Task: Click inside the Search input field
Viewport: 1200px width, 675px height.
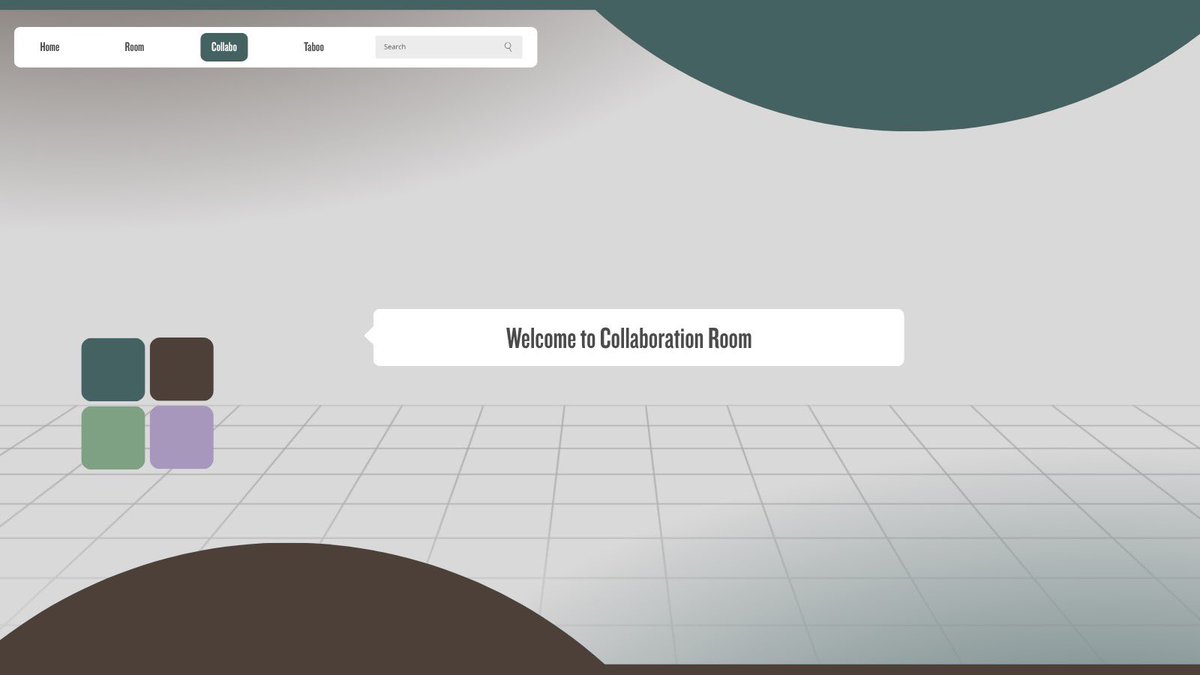Action: tap(449, 47)
